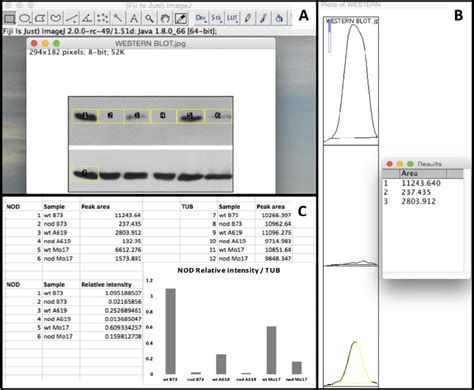Select the Angle tool
Image resolution: width=474 pixels, height=390 pixels.
click(87, 18)
